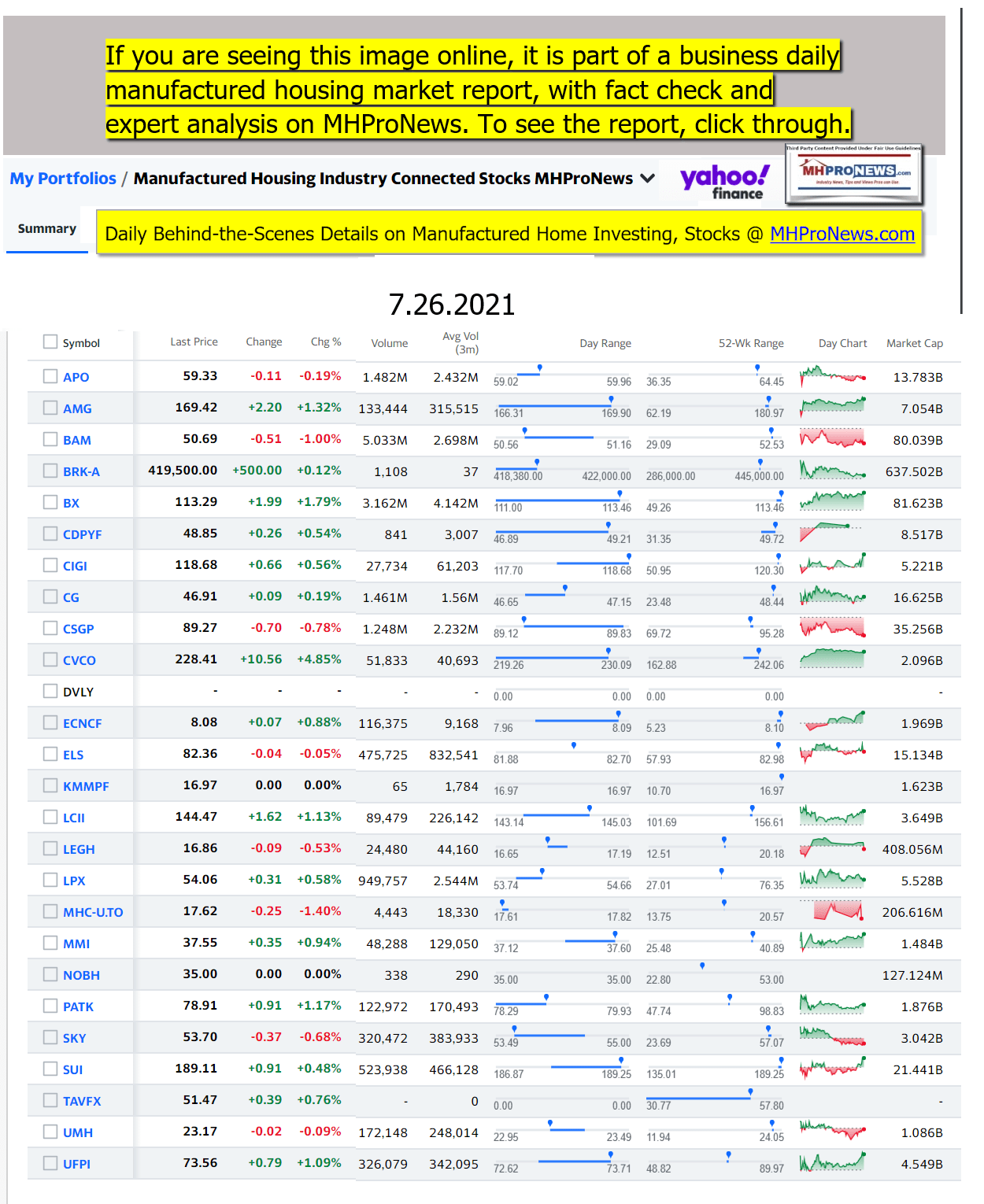Viewport: 984px width, 1204px height.
Task: View the CVCO day chart thumbnail
Action: point(832,659)
